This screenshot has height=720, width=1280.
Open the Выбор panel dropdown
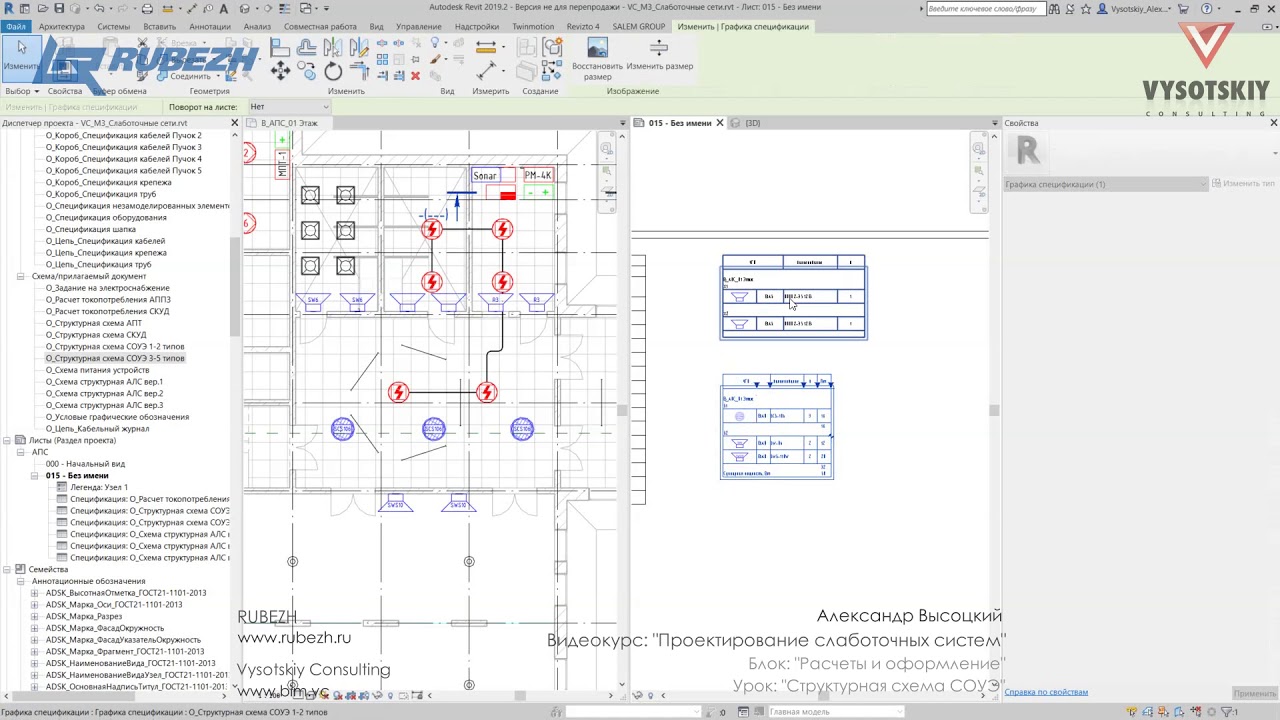22,91
